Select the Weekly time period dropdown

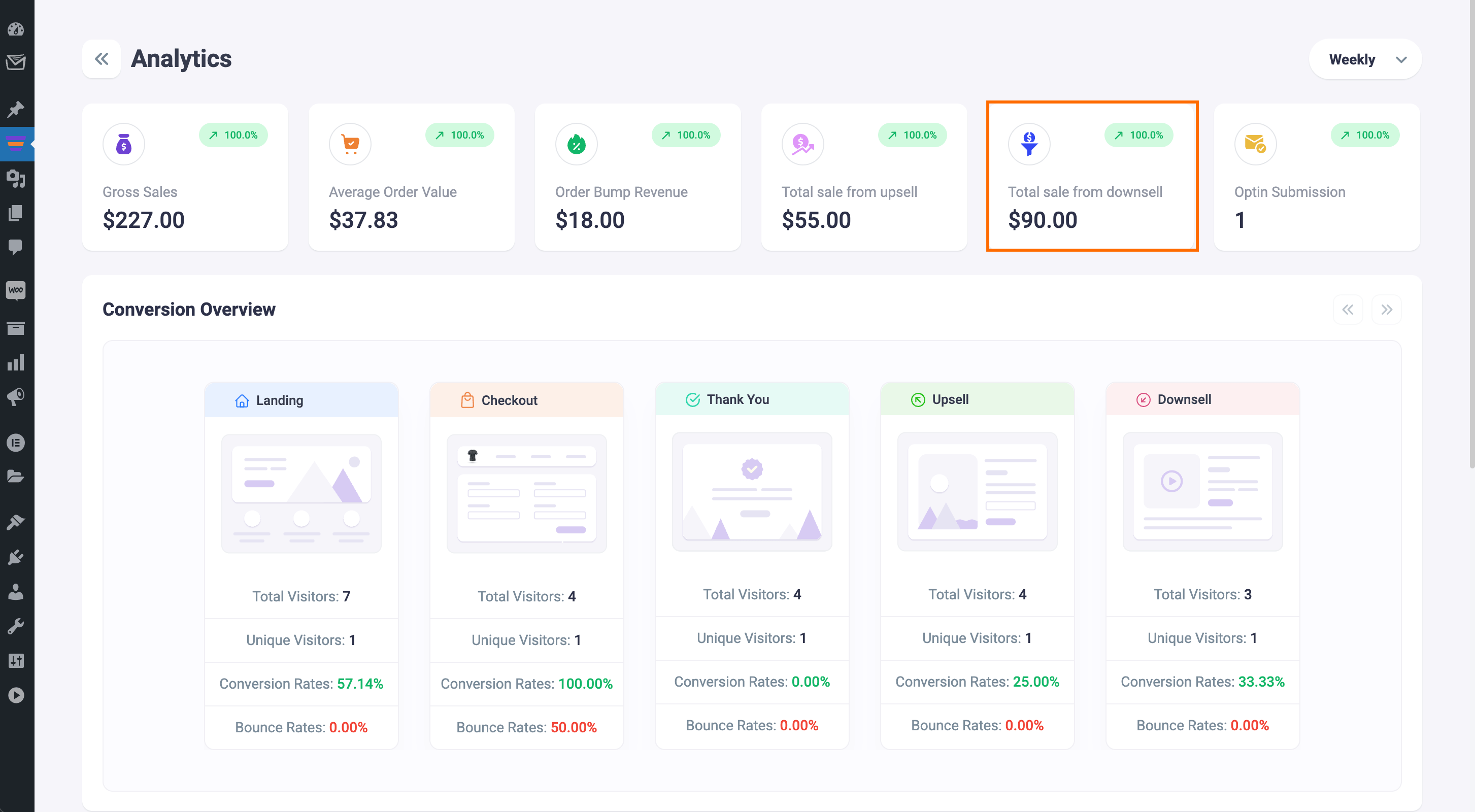(1364, 58)
